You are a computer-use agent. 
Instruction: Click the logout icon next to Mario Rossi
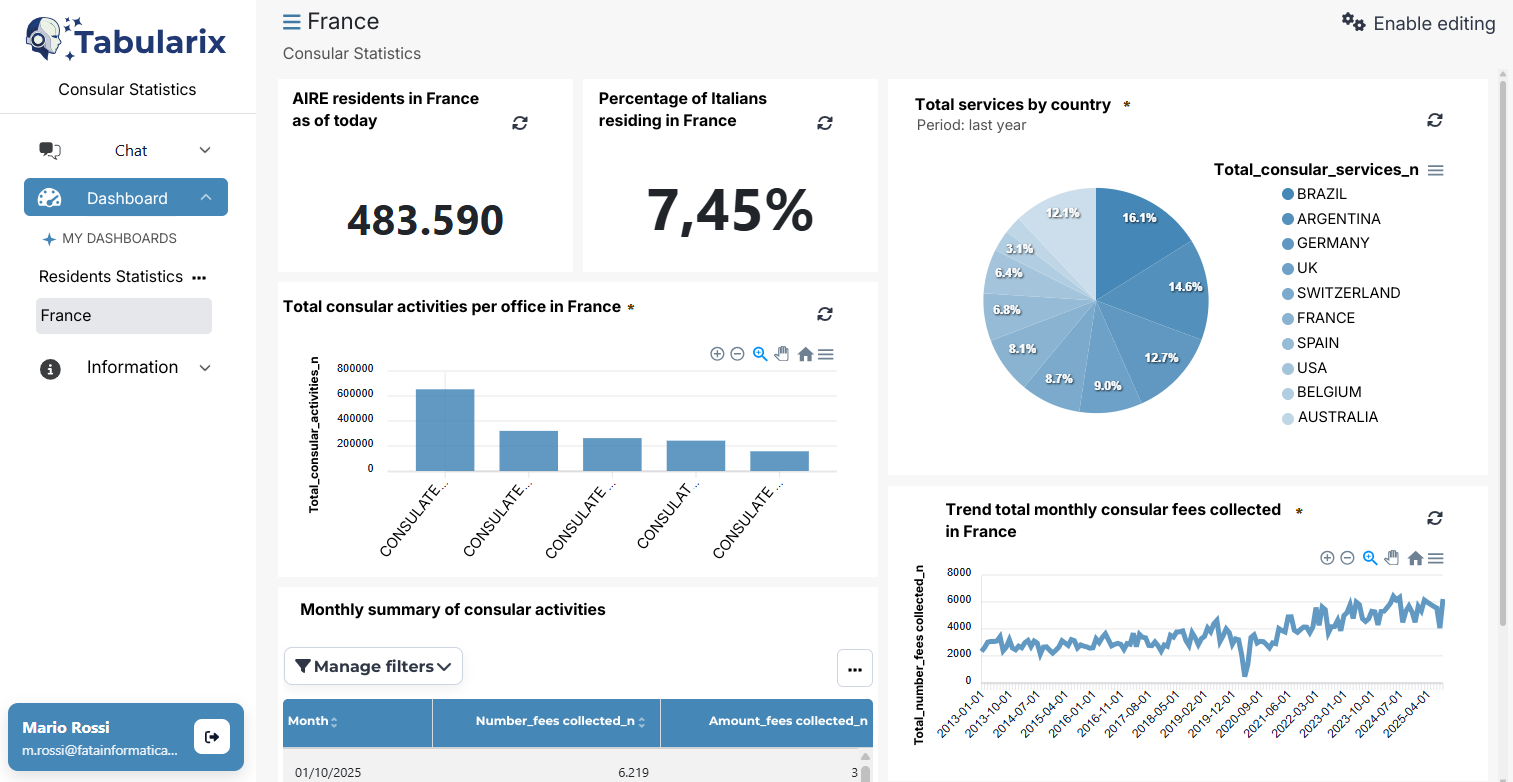click(x=212, y=737)
